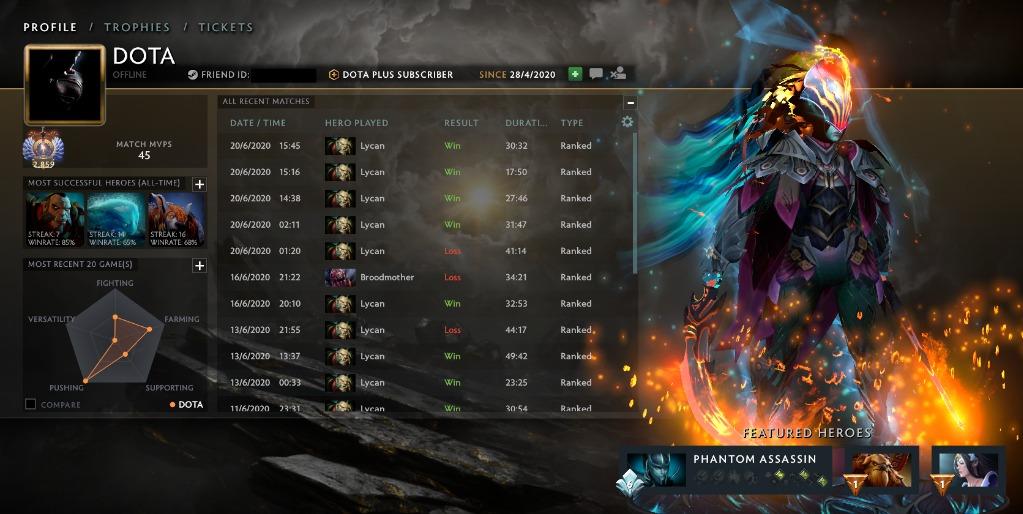Click the profile avatar picture

[65, 84]
